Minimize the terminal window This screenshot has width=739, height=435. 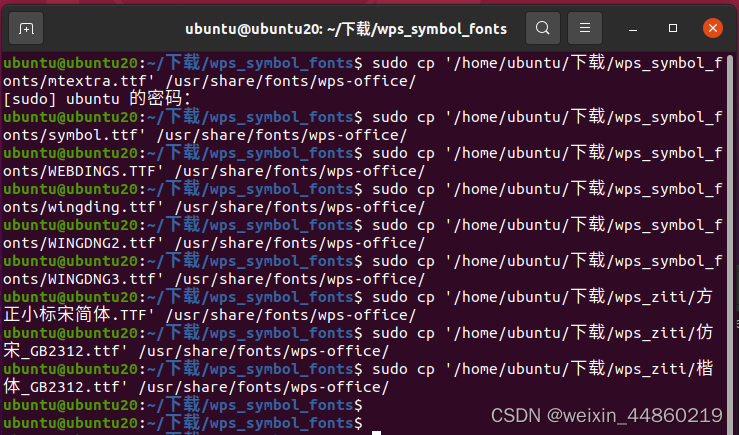tap(633, 29)
